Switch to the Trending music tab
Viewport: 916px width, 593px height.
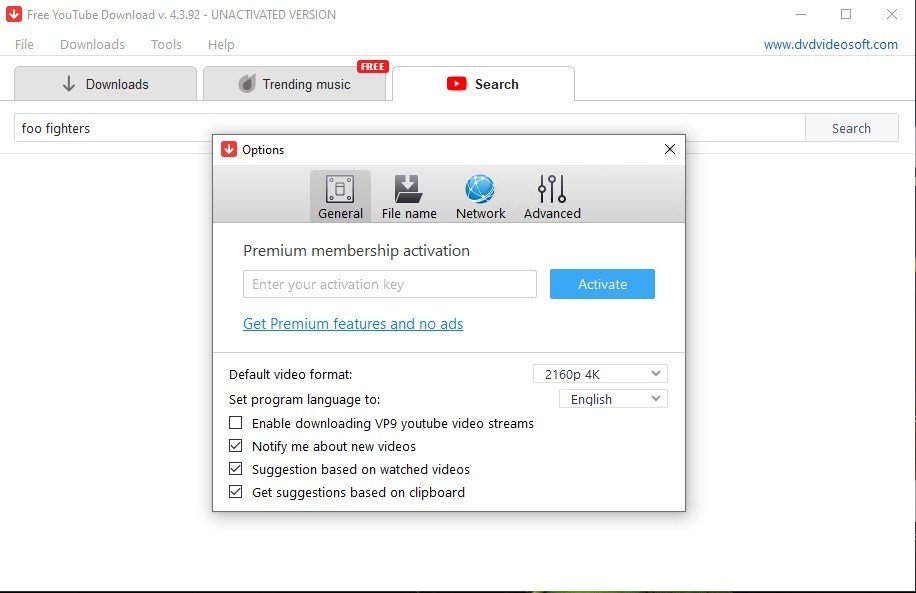[x=294, y=84]
